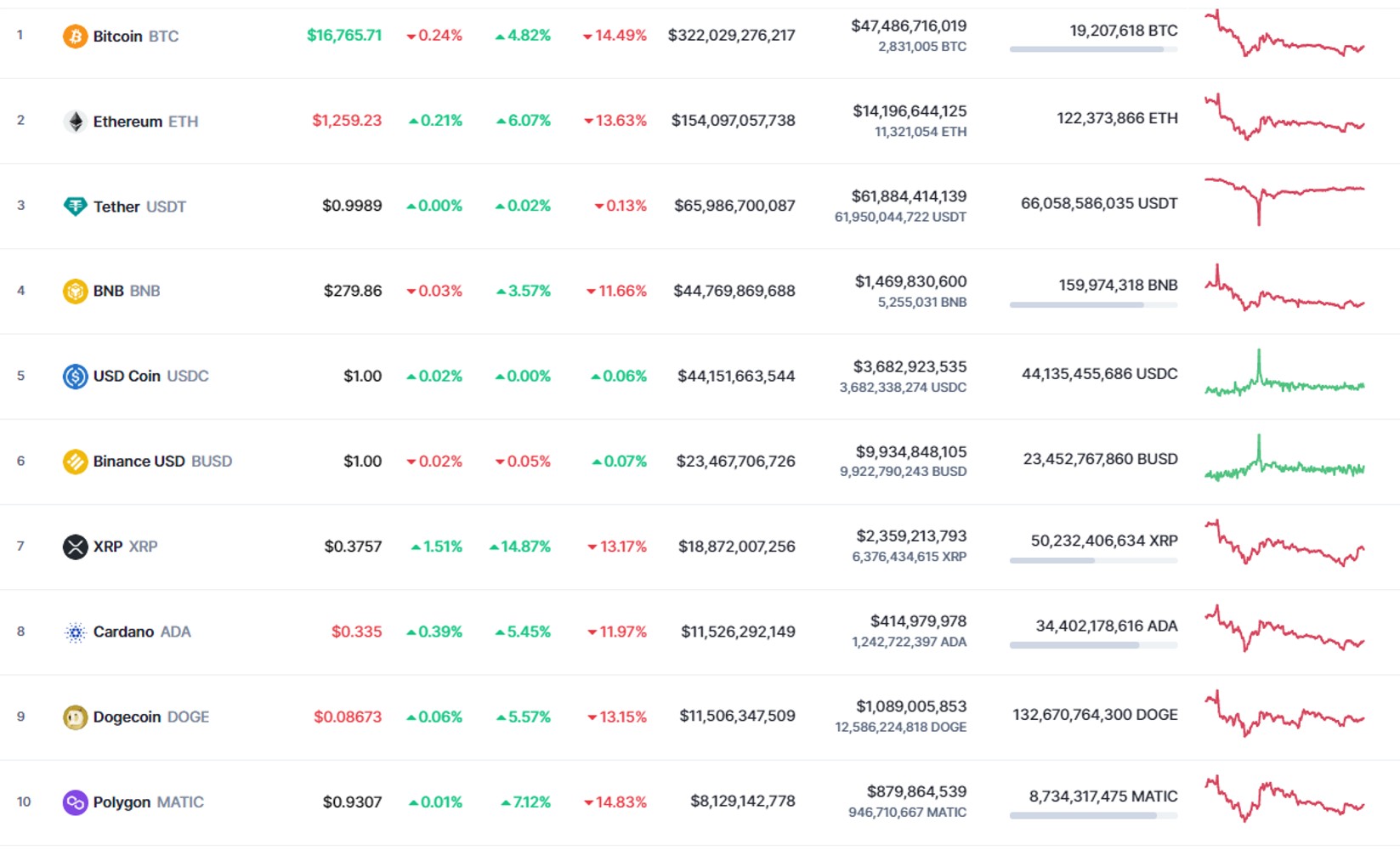Click the Cardano logo icon
The height and width of the screenshot is (850, 1400).
(x=75, y=632)
